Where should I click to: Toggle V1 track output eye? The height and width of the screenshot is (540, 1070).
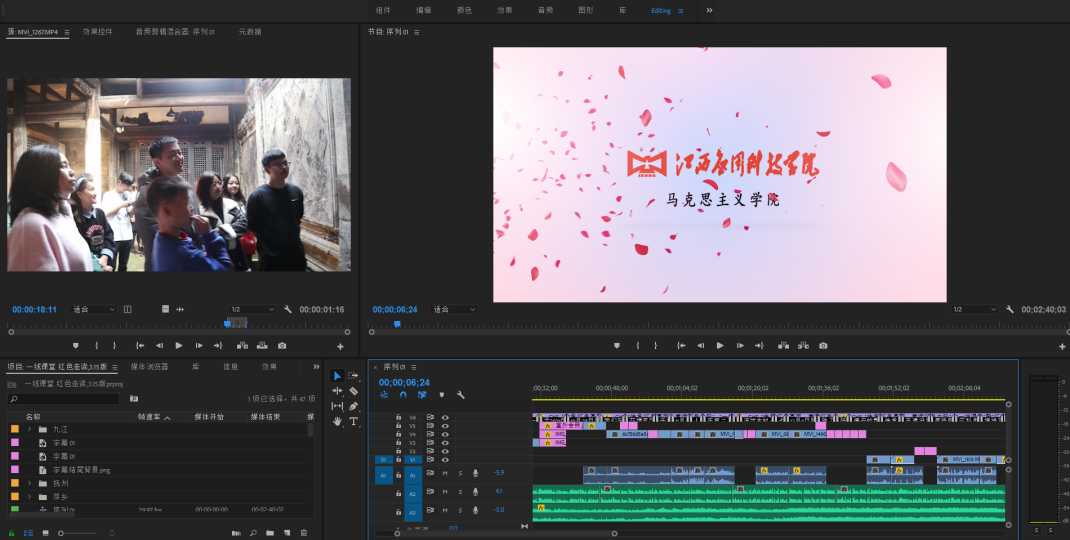tap(445, 459)
